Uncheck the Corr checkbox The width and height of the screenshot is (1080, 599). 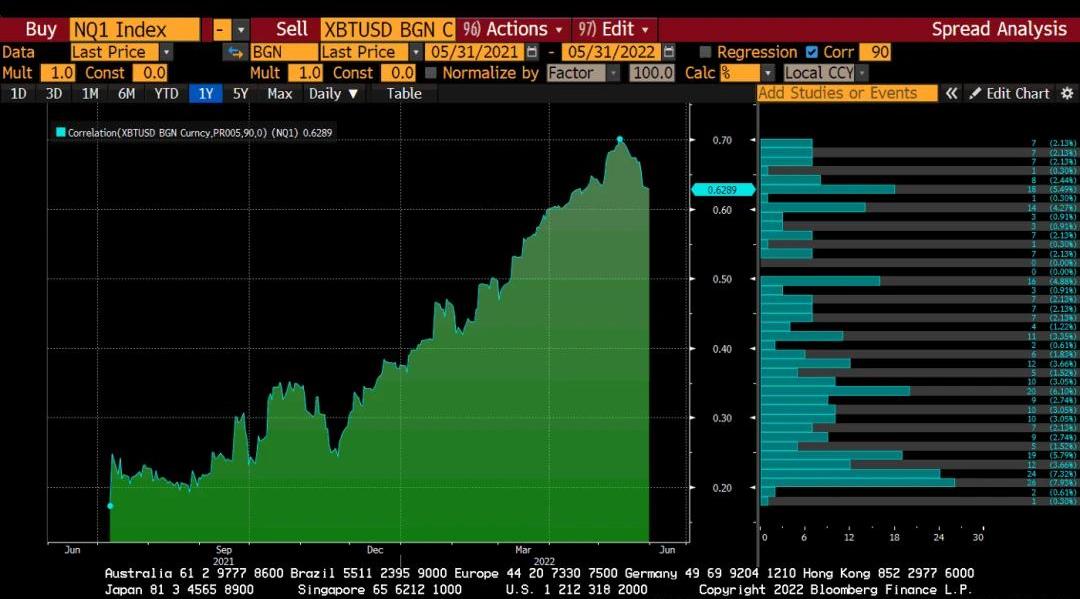(812, 52)
